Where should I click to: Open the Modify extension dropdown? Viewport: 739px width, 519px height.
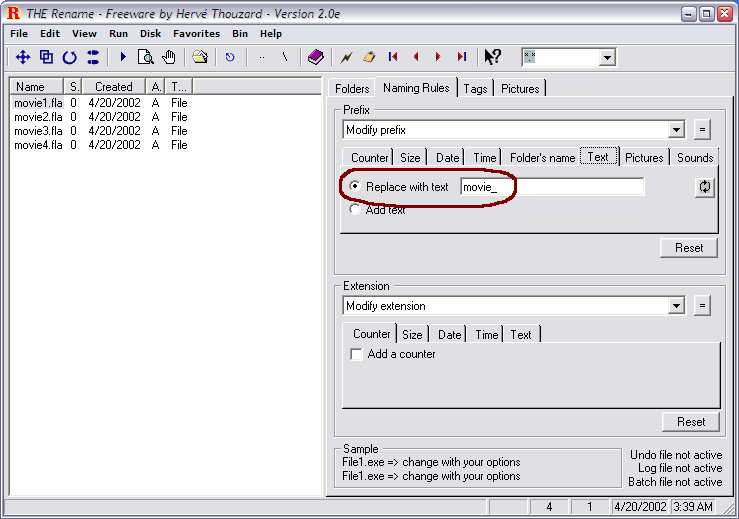676,305
